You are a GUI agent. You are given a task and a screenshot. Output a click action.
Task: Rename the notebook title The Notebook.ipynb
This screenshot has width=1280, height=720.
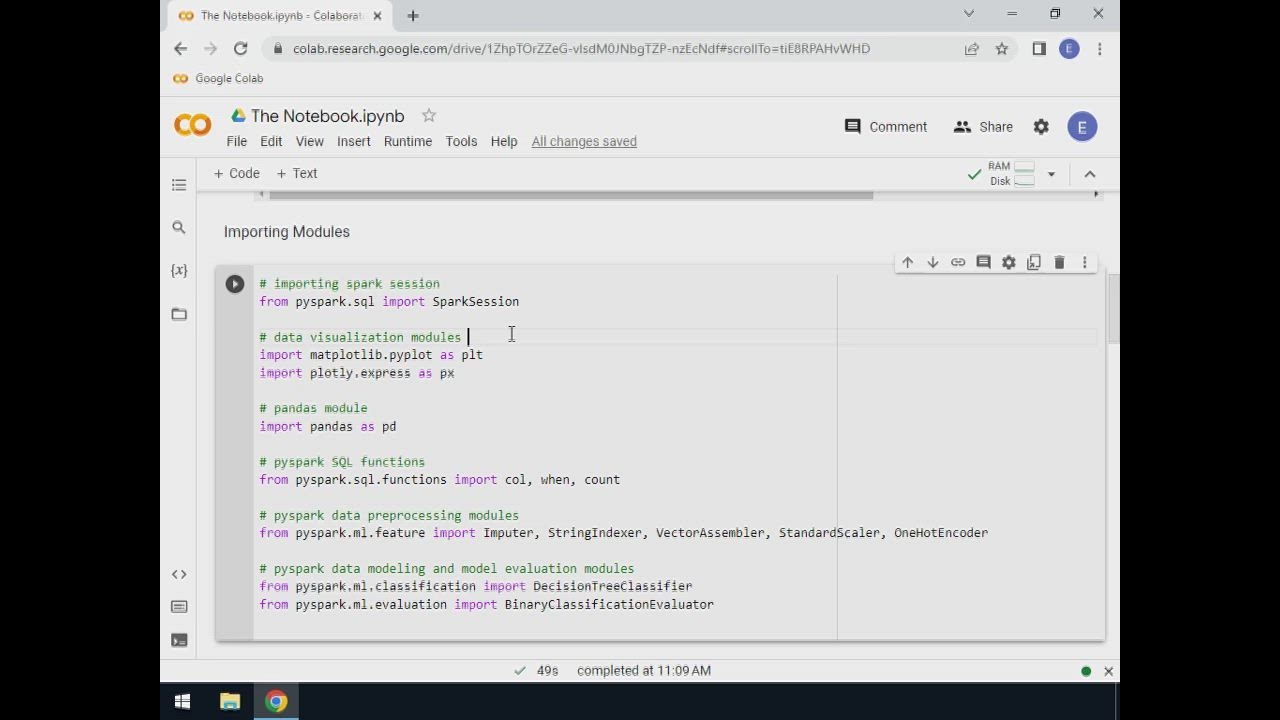328,116
